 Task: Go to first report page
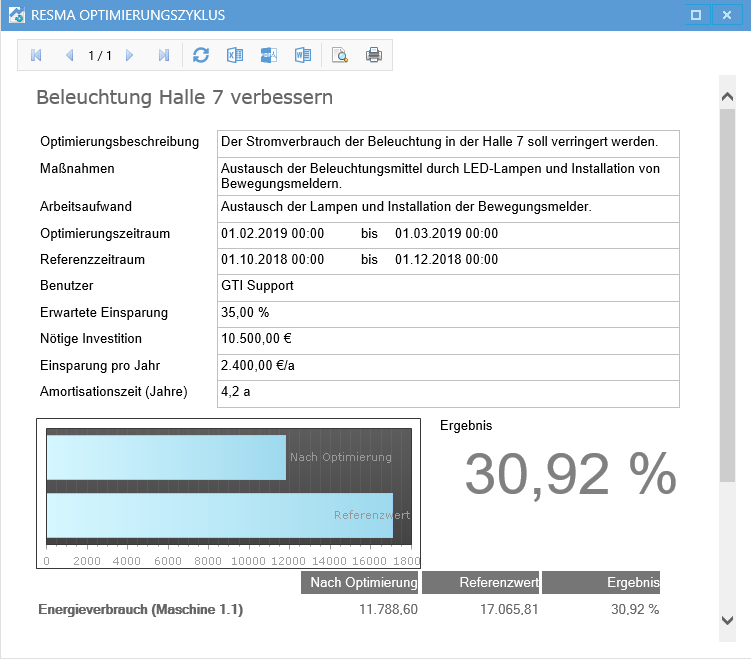pos(36,56)
